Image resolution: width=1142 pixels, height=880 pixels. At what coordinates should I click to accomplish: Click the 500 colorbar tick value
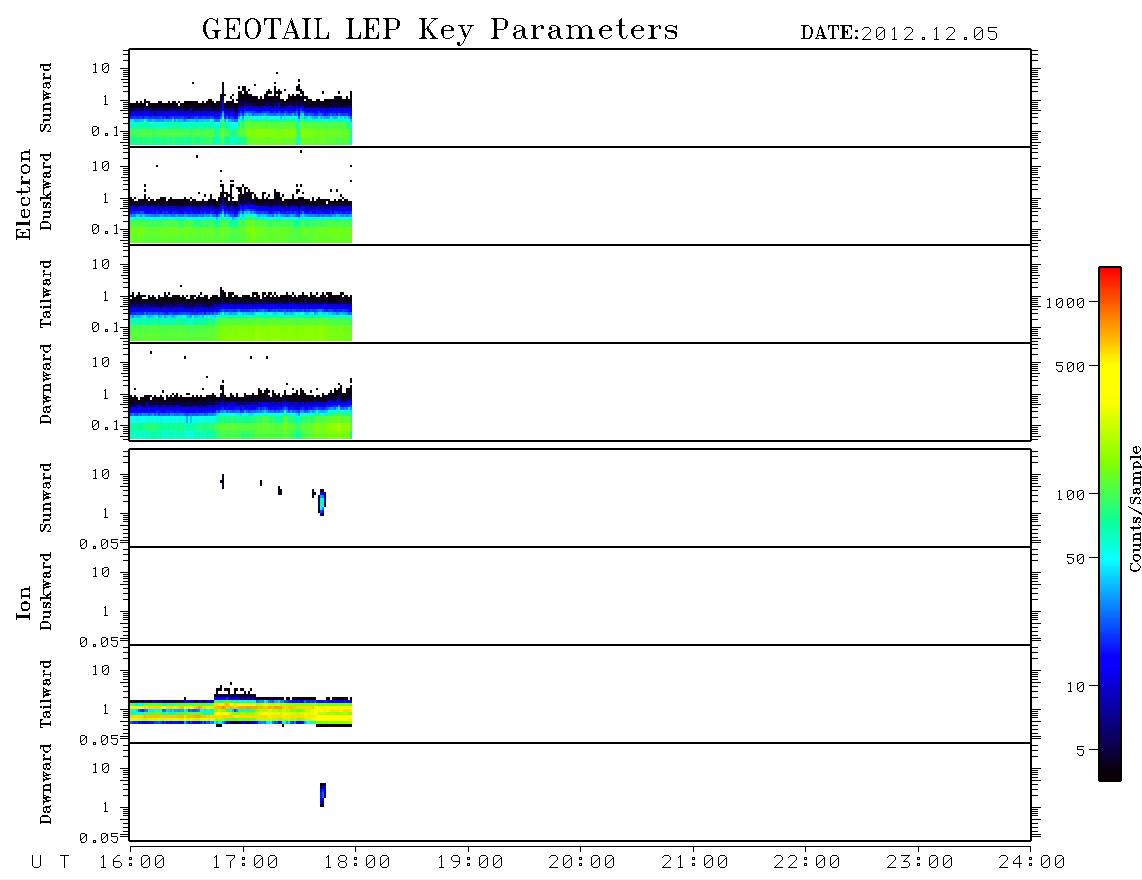[x=1070, y=367]
